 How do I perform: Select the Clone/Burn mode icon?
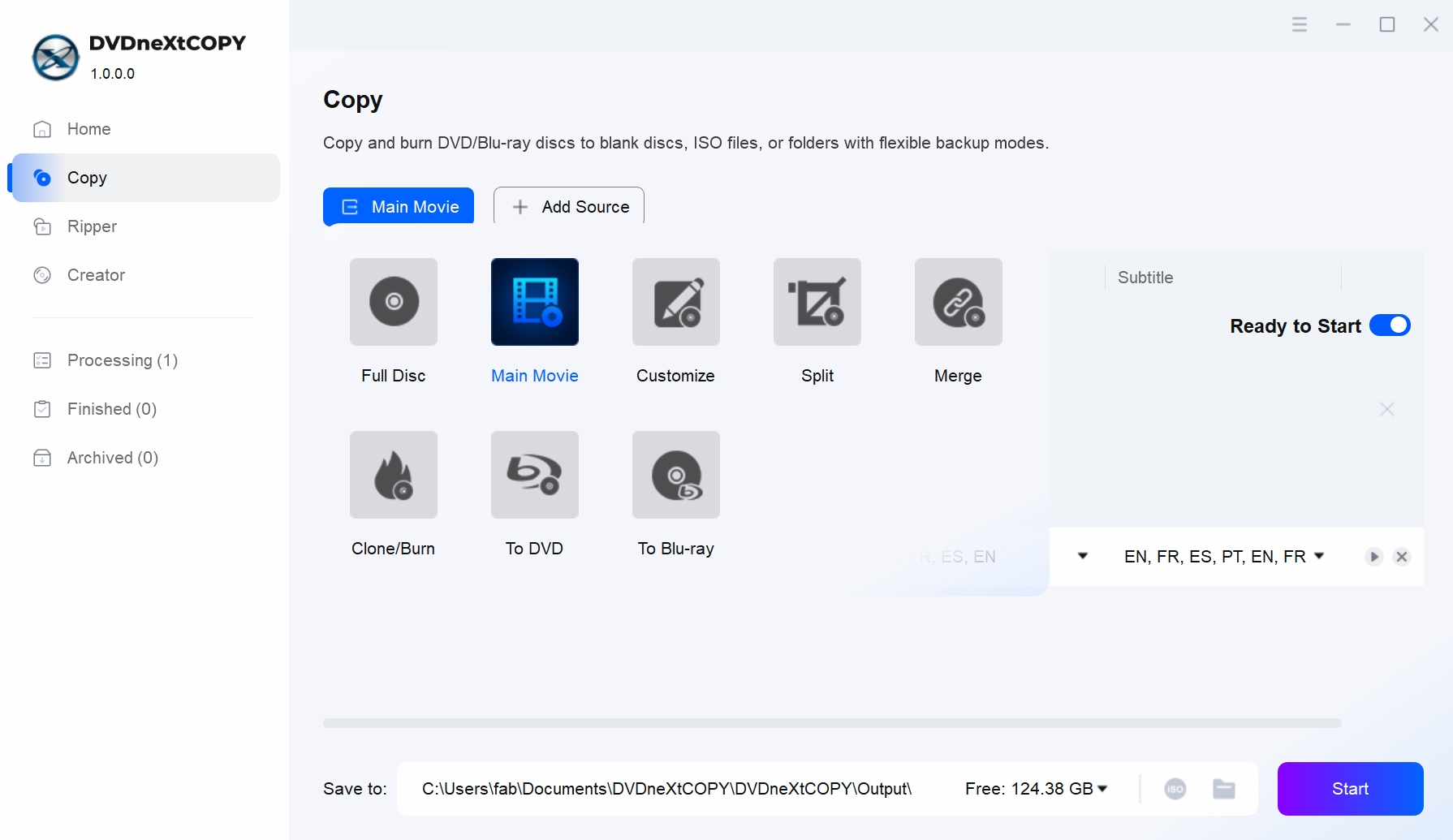pos(394,475)
